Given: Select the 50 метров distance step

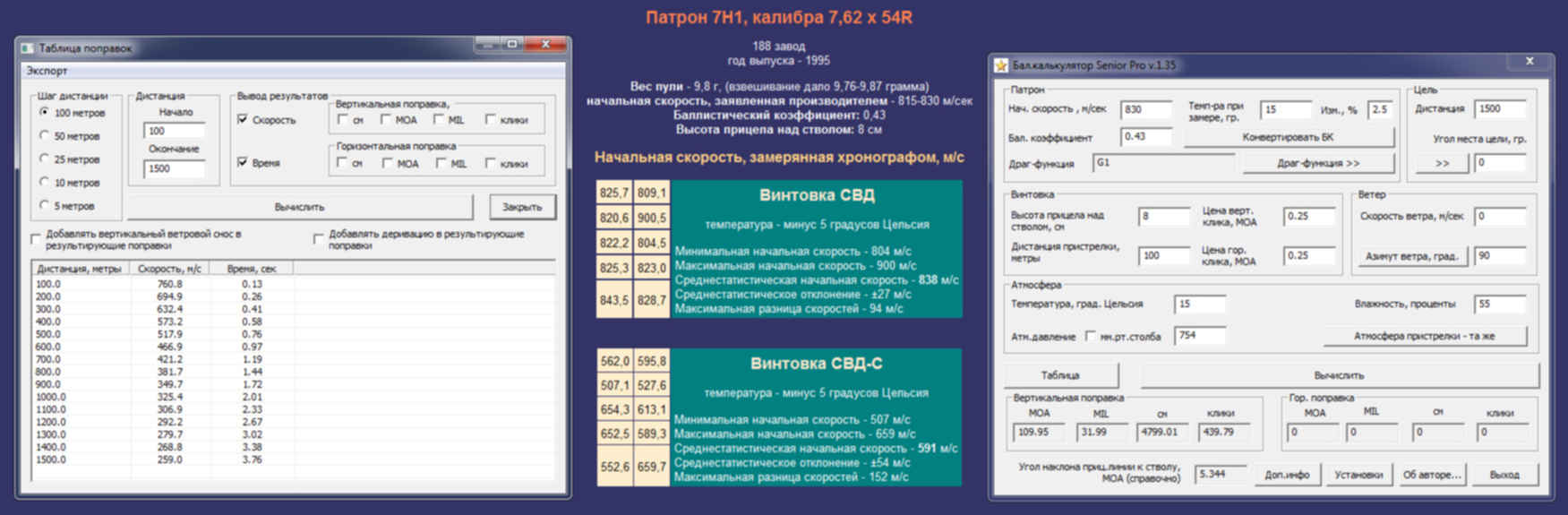Looking at the screenshot, I should 45,136.
